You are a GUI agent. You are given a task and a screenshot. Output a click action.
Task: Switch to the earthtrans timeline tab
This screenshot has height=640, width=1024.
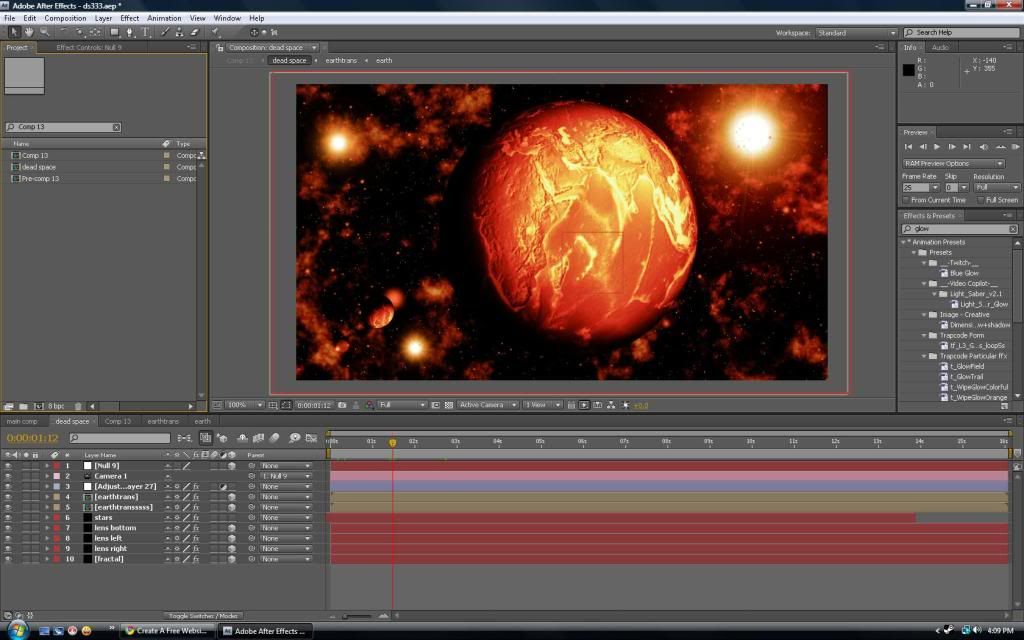tap(162, 421)
